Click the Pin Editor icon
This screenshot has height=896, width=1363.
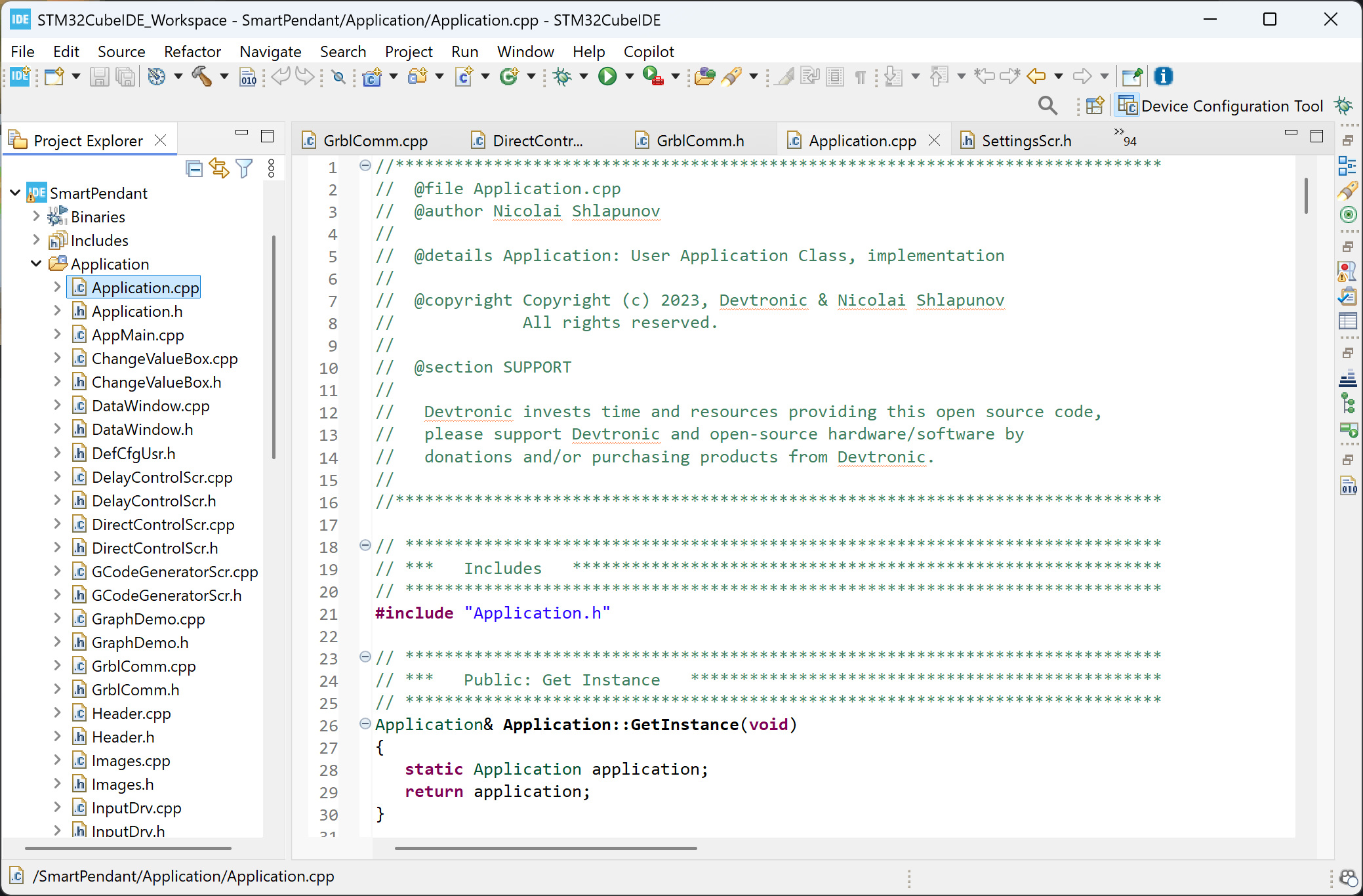point(1132,77)
